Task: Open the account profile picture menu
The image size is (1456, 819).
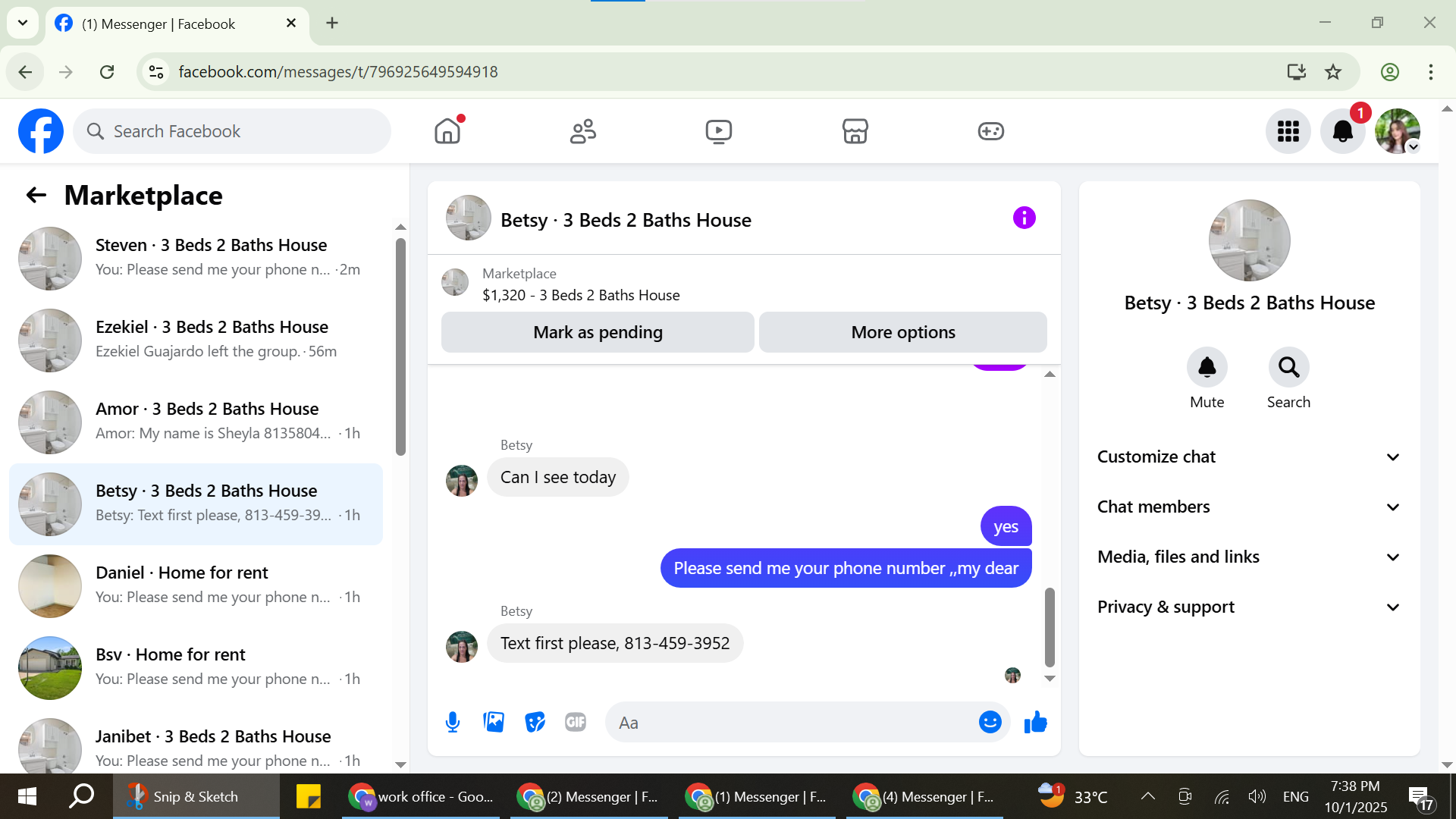Action: (x=1398, y=131)
